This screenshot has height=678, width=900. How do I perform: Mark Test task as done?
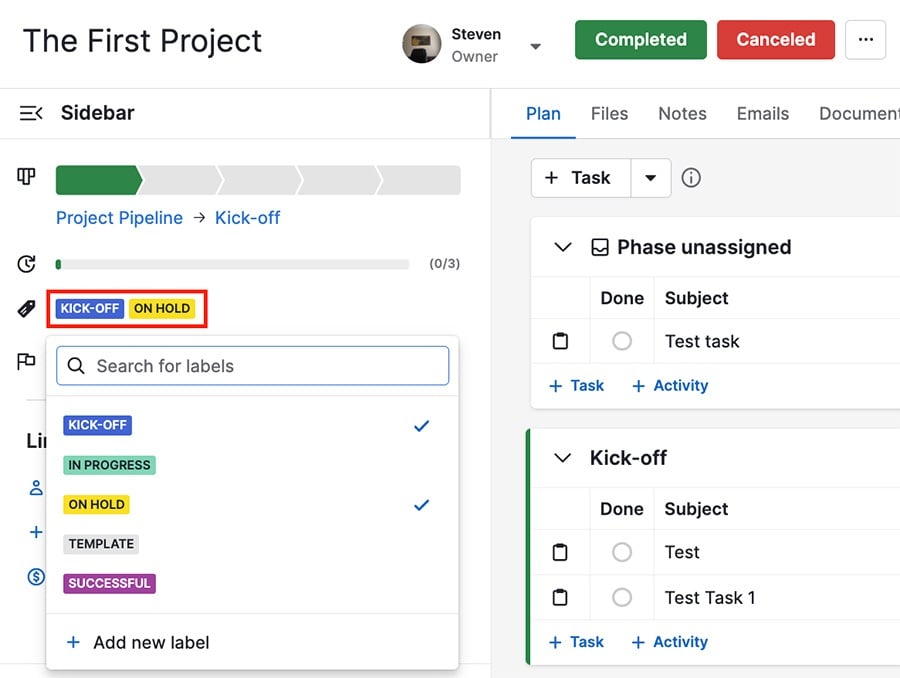(x=622, y=341)
